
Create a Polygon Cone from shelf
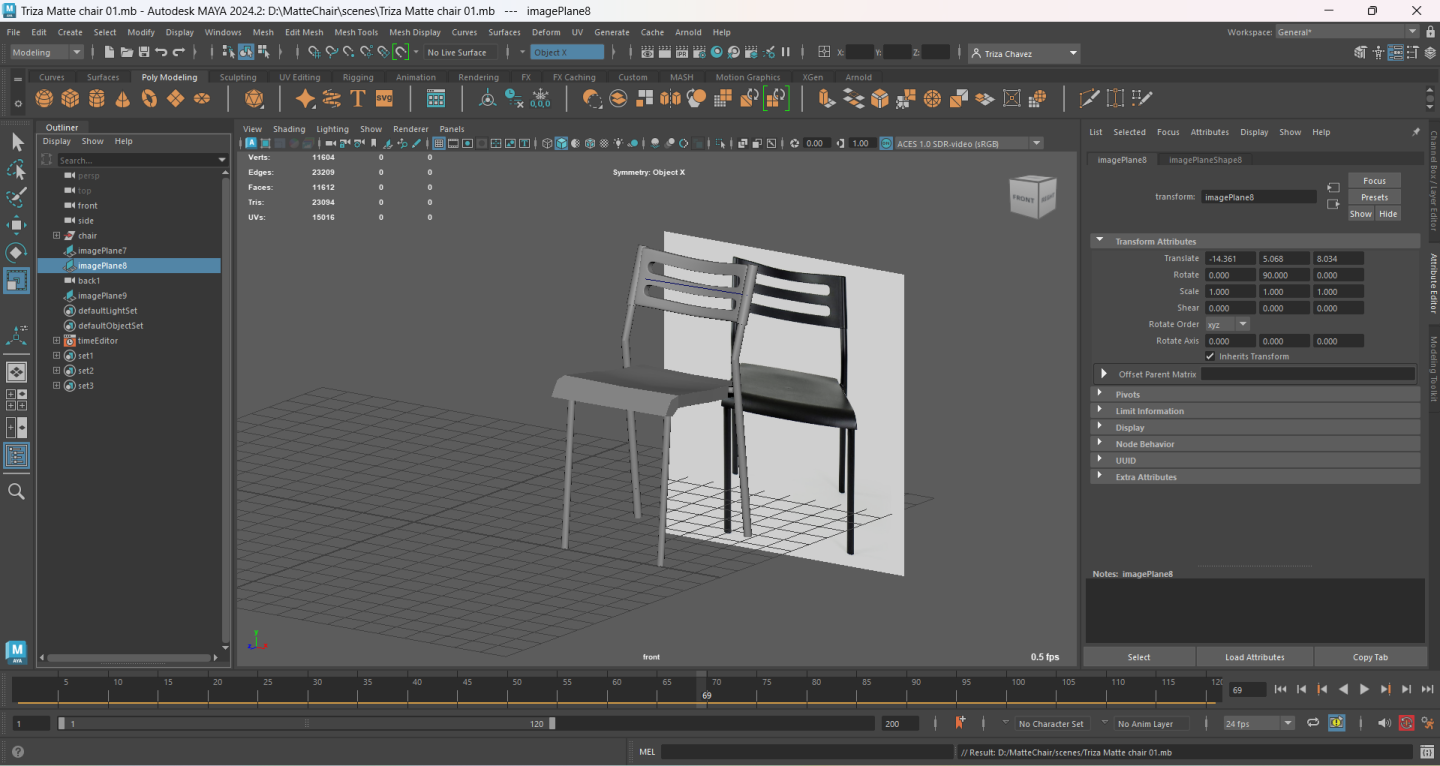122,98
